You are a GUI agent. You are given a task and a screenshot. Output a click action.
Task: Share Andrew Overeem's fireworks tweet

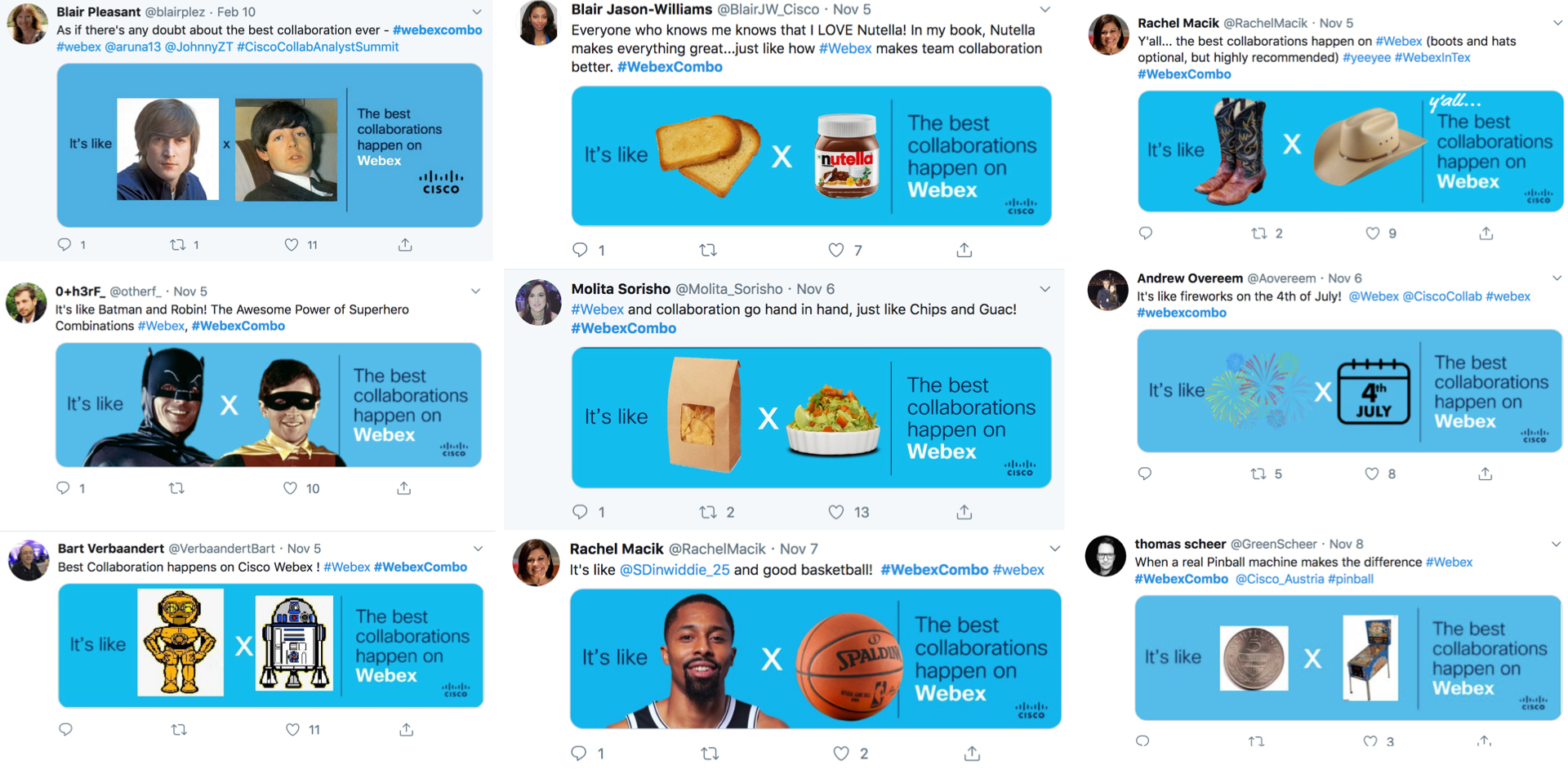pyautogui.click(x=1485, y=474)
